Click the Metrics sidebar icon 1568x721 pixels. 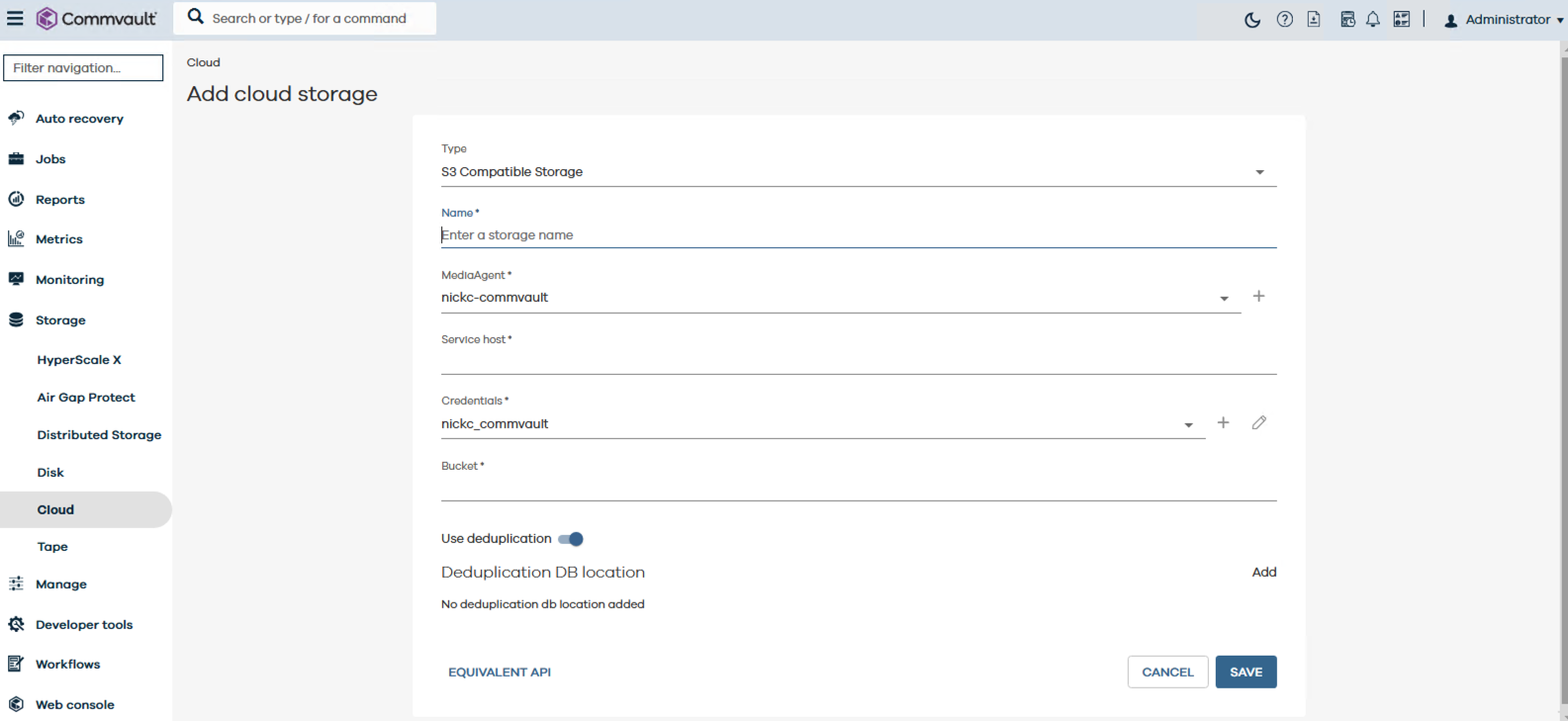(16, 238)
